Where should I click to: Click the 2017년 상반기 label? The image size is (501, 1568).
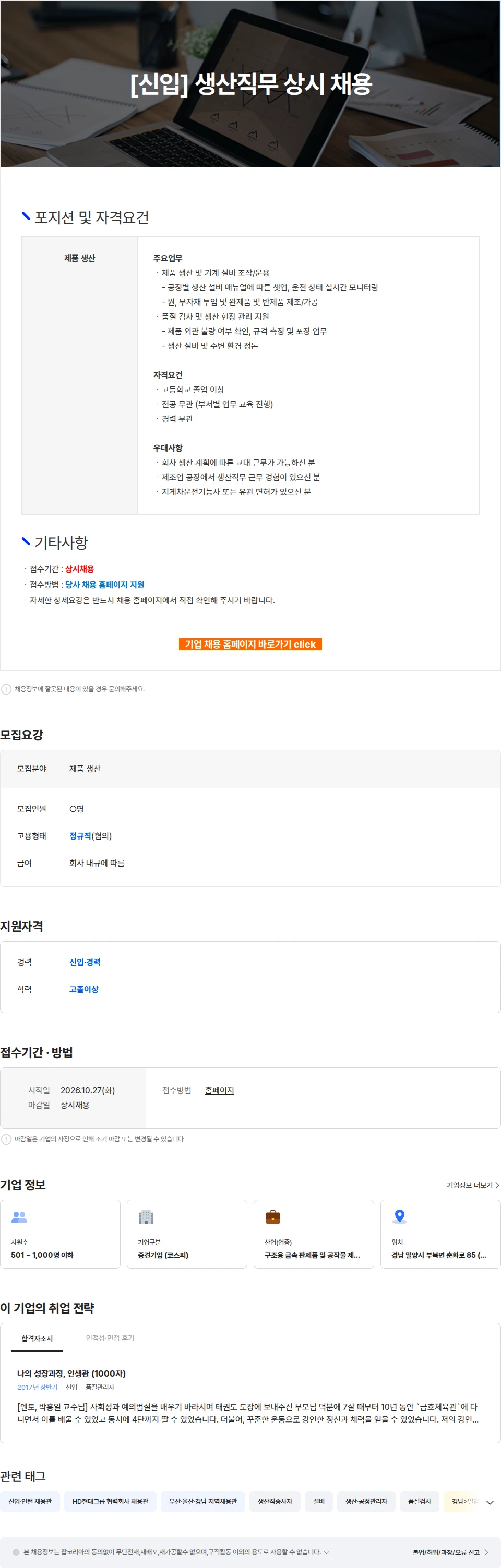[37, 1387]
